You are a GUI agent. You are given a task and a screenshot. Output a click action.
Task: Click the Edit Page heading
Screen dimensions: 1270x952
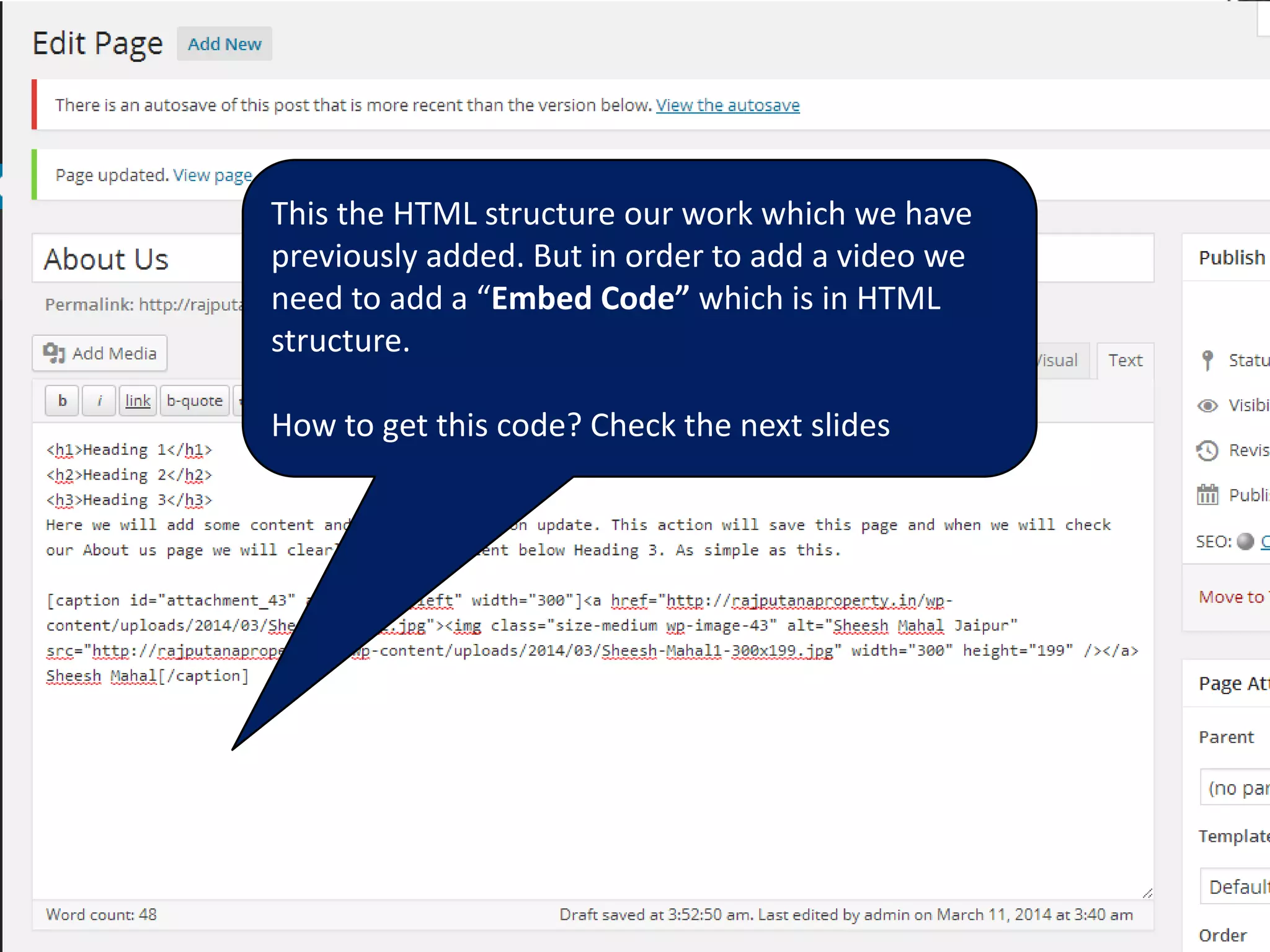[x=97, y=44]
